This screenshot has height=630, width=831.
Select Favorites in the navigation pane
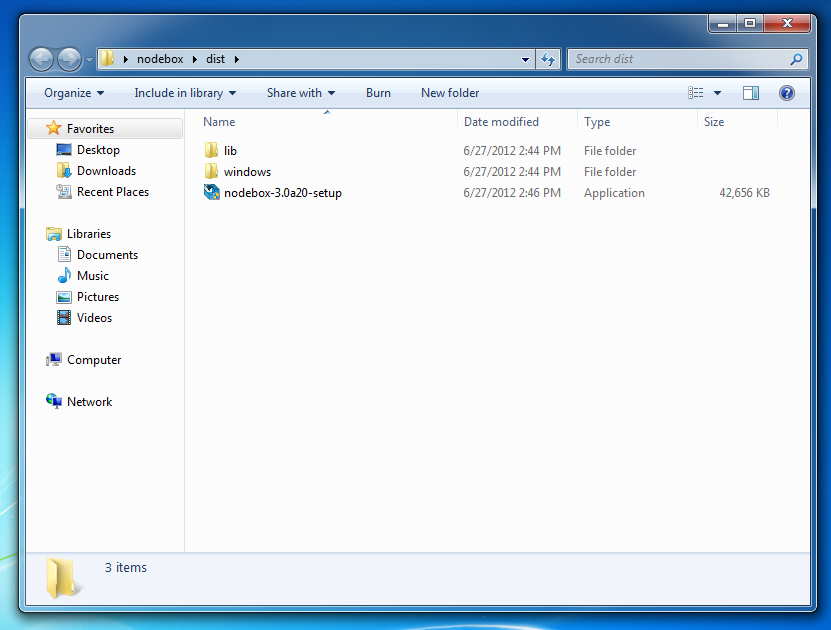click(x=90, y=129)
